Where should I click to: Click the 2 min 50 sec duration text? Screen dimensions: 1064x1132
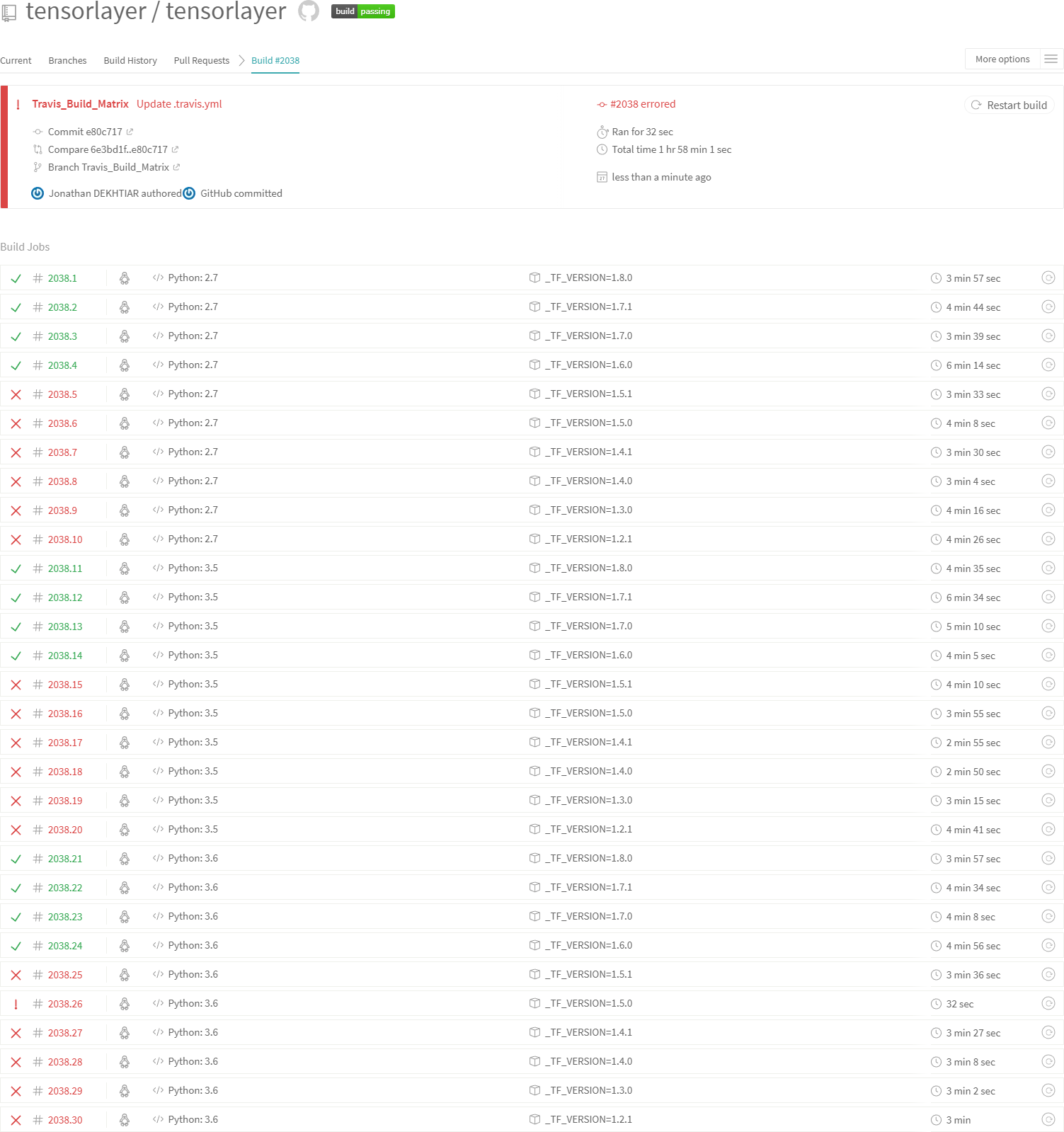(x=973, y=772)
